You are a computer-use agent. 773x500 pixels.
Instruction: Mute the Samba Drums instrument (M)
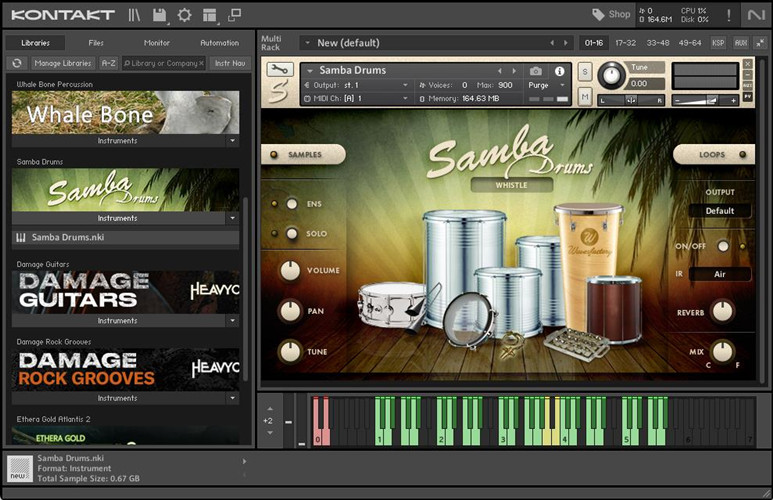pos(584,97)
